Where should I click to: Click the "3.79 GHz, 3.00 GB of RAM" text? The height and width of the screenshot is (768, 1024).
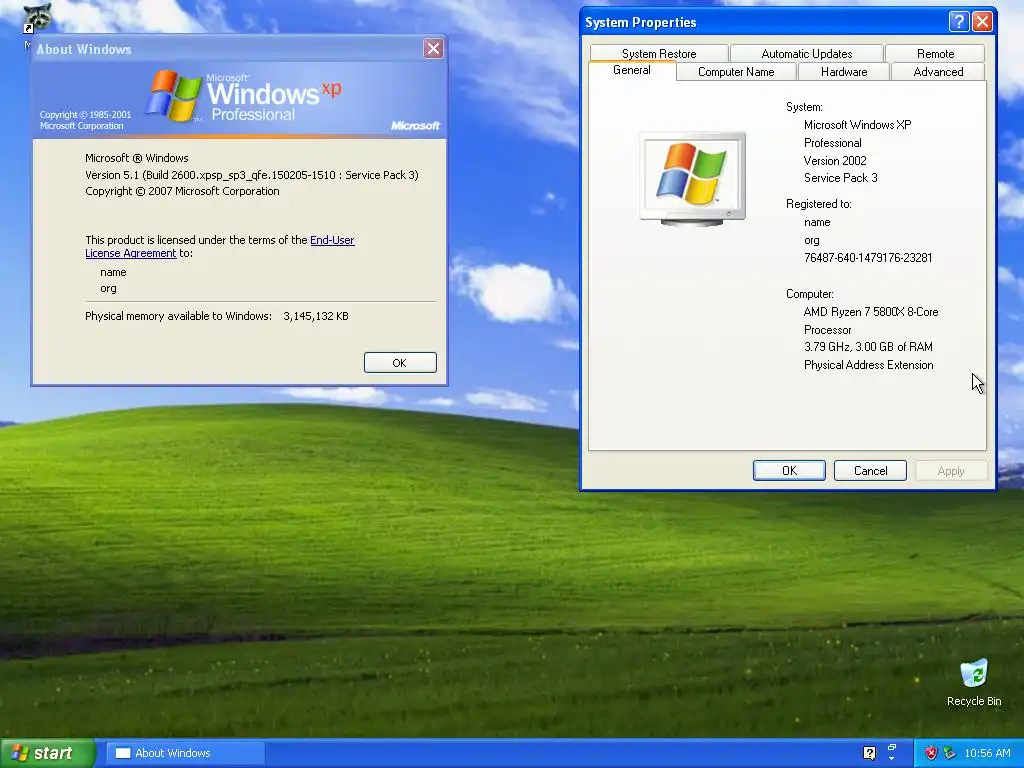[868, 347]
